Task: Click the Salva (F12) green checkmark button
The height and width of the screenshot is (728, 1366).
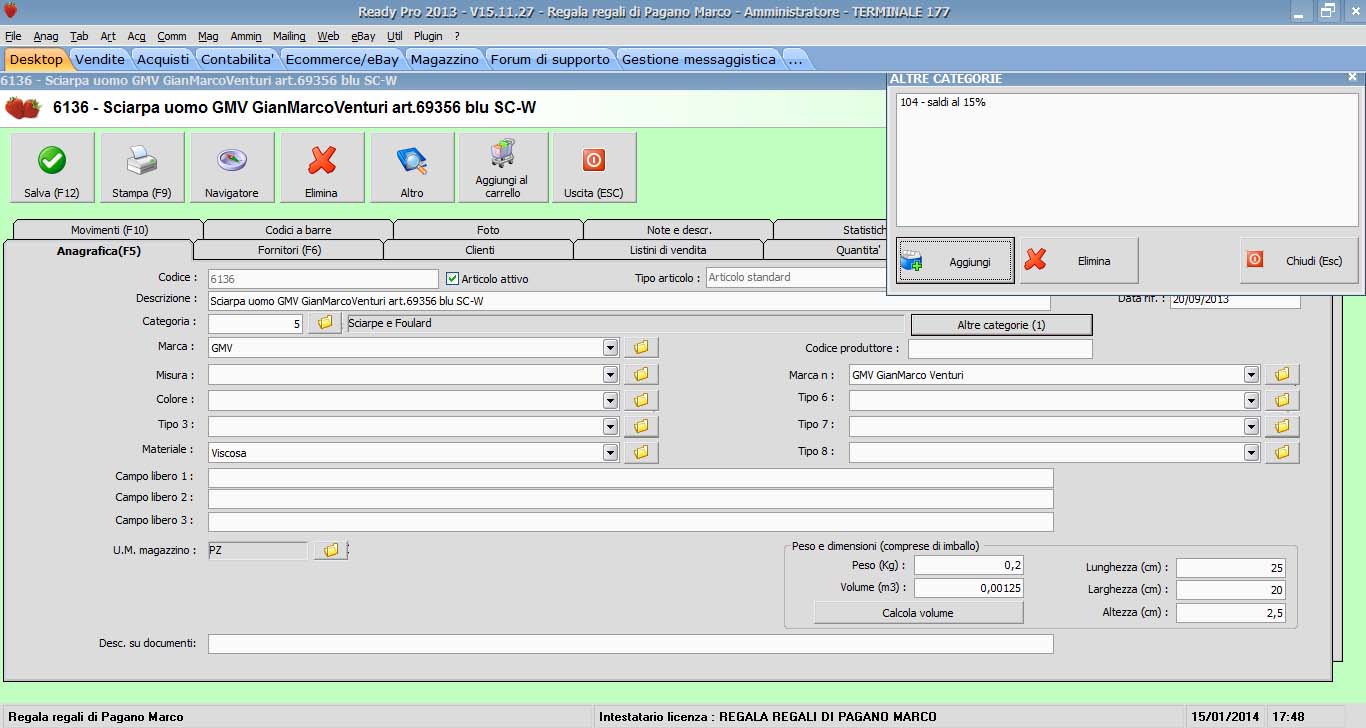Action: pos(52,168)
